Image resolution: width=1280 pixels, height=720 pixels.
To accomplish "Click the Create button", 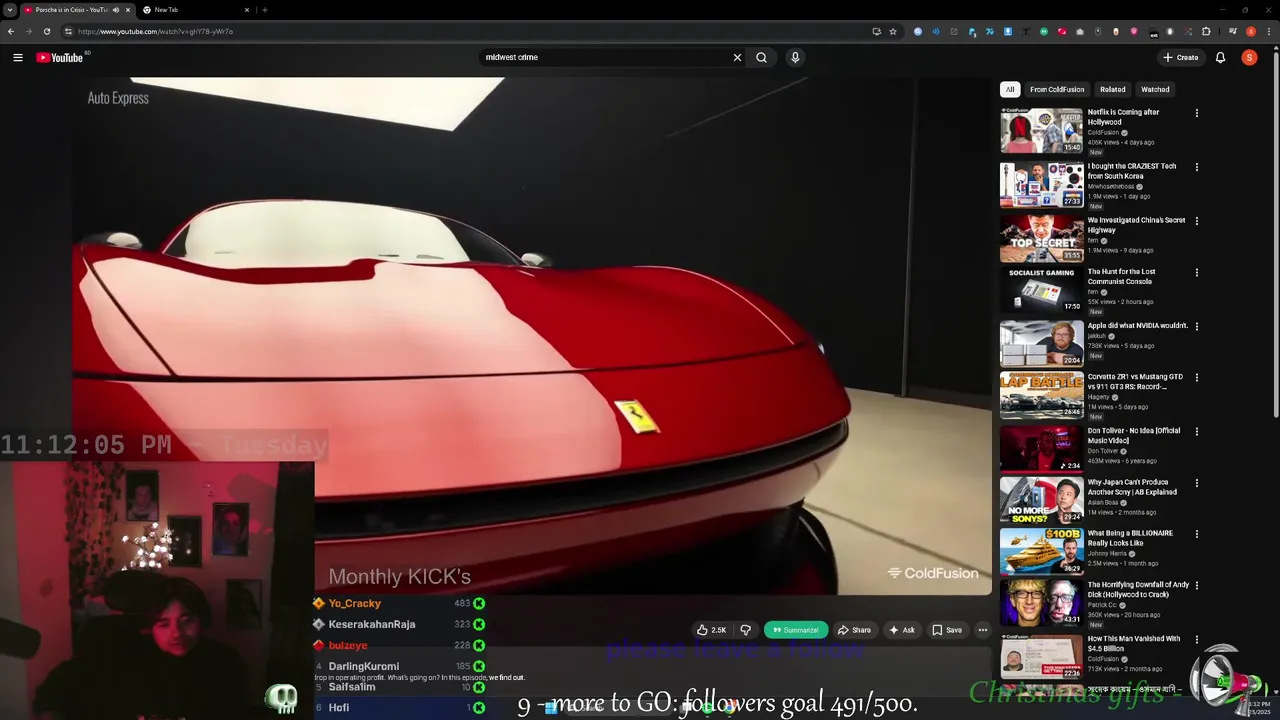I will (x=1181, y=57).
